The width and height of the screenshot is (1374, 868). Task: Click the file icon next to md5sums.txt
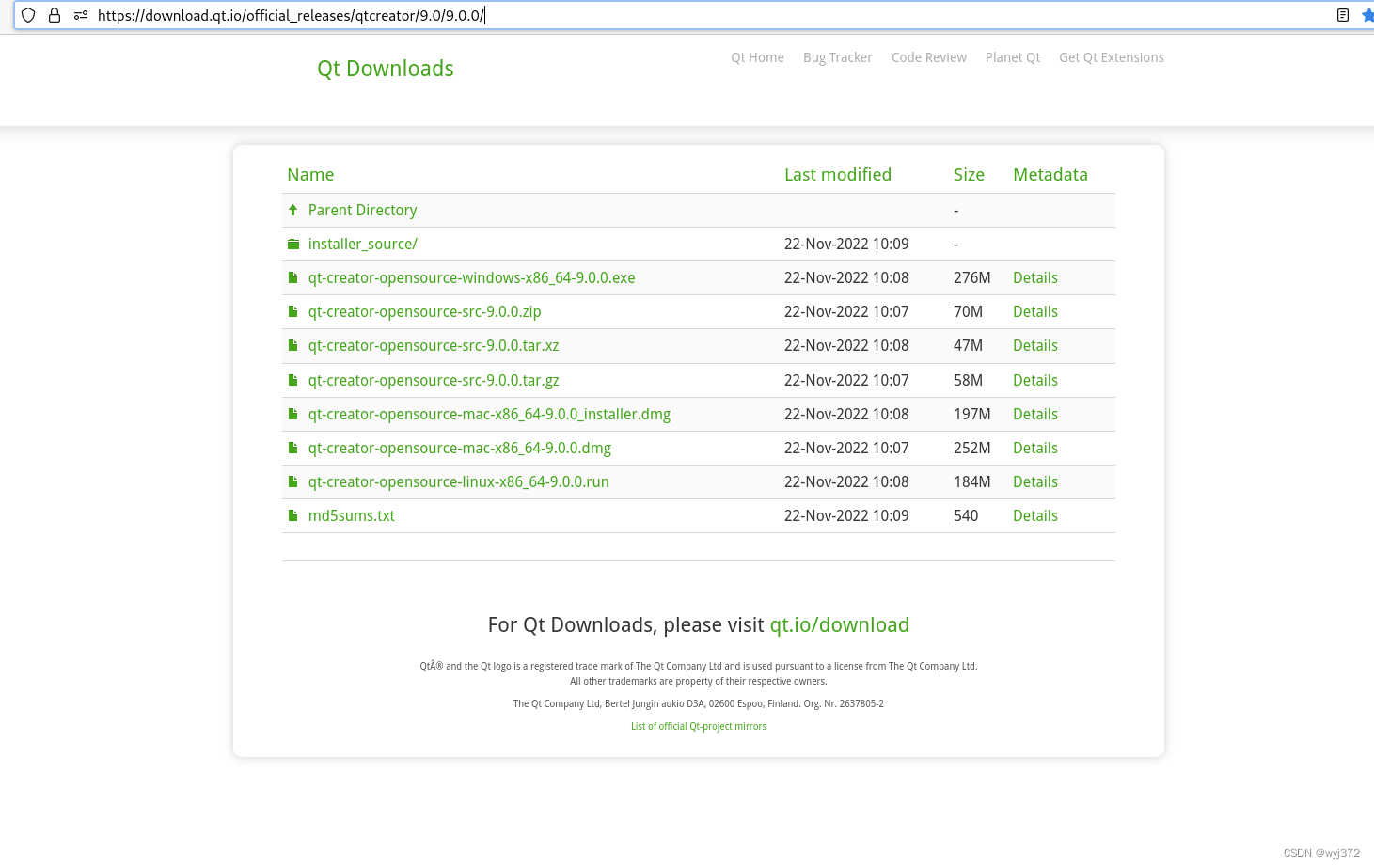click(292, 515)
